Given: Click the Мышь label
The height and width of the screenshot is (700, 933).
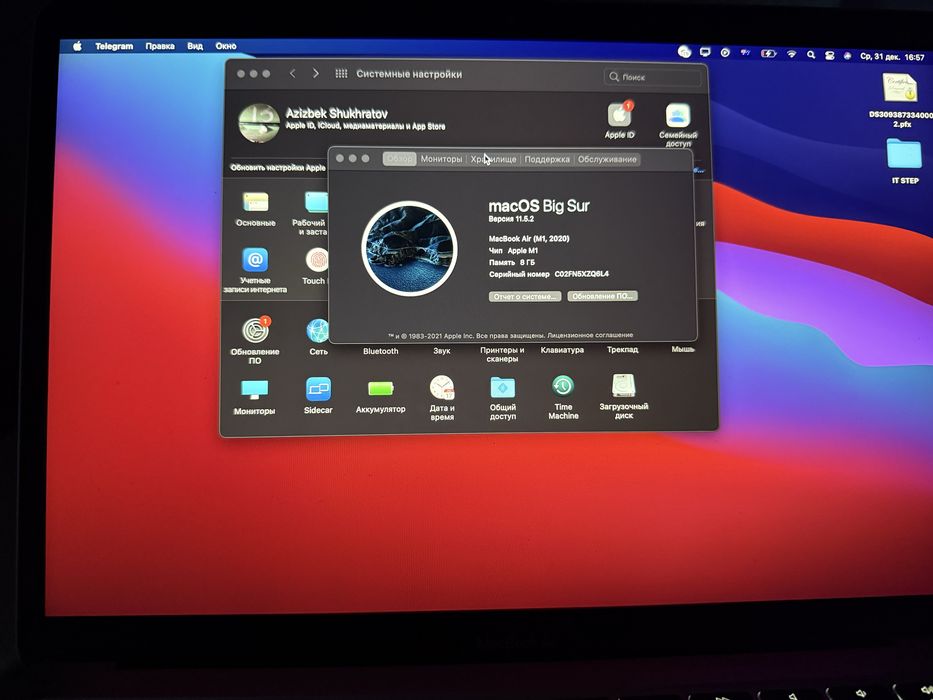Looking at the screenshot, I should (x=683, y=349).
